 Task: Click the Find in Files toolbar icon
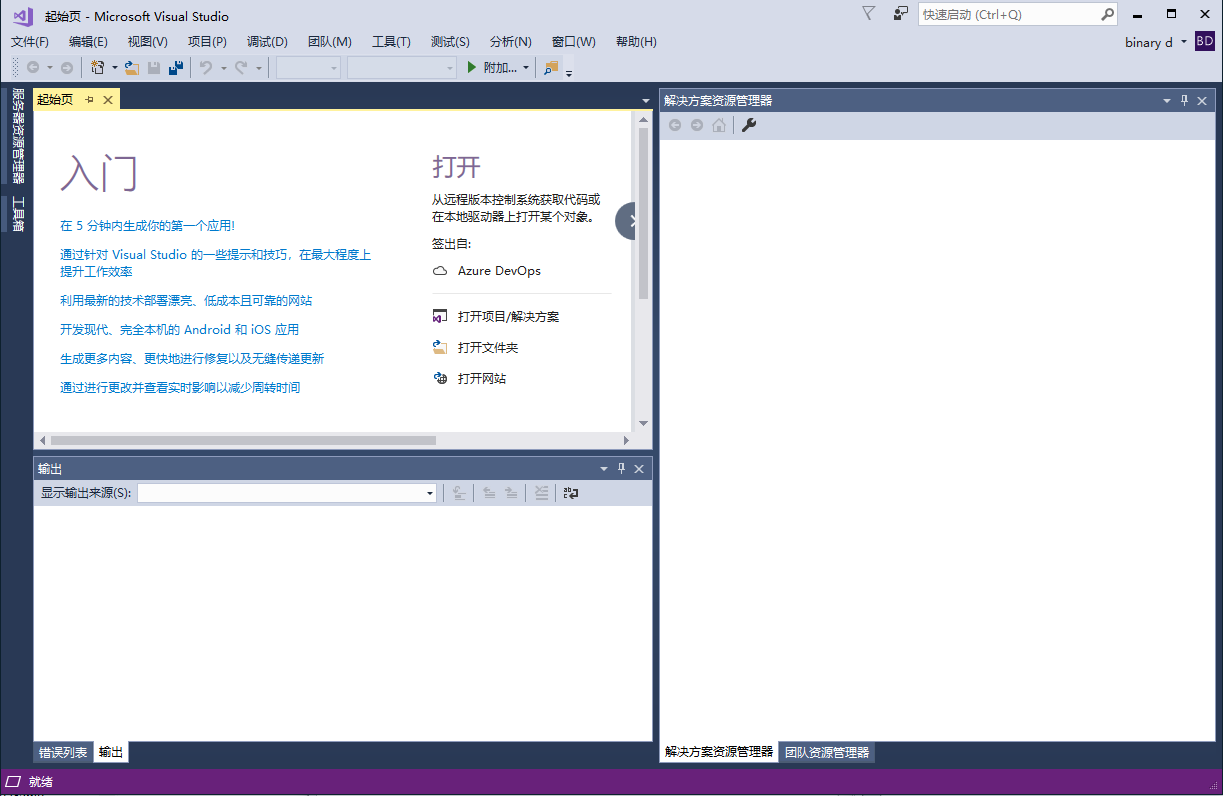[551, 67]
